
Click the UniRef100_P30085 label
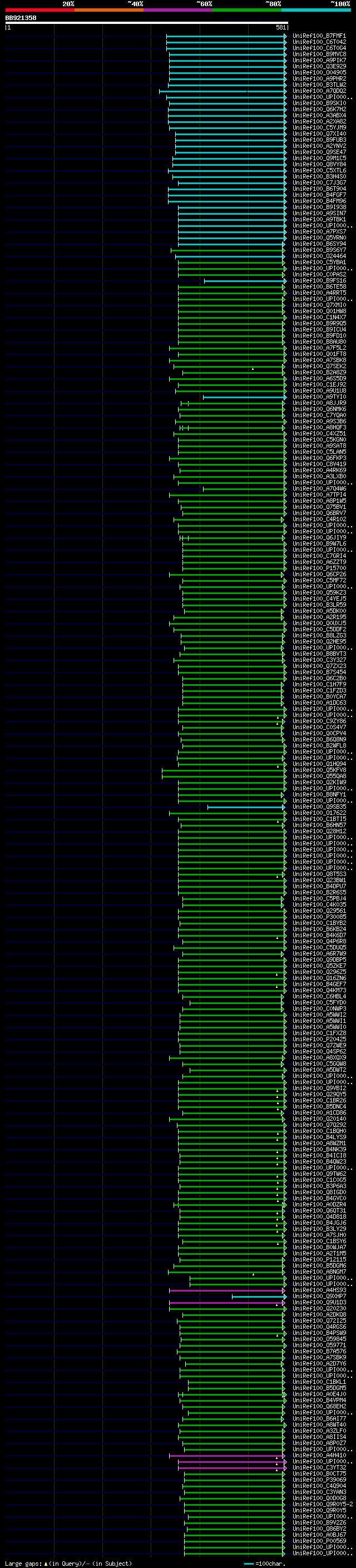pos(319,917)
